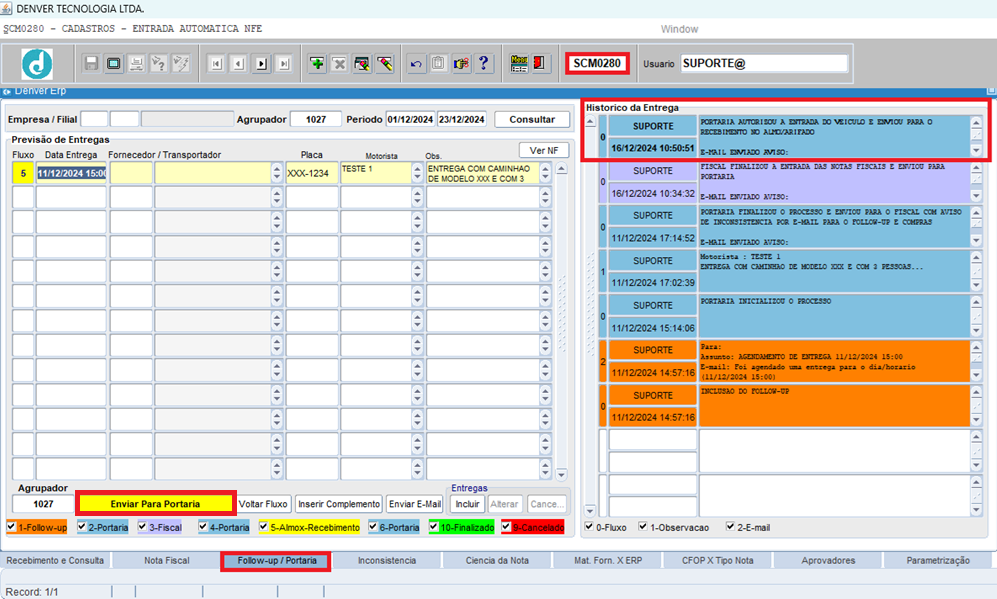997x599 pixels.
Task: Open Help with the blue question mark
Action: click(x=483, y=64)
